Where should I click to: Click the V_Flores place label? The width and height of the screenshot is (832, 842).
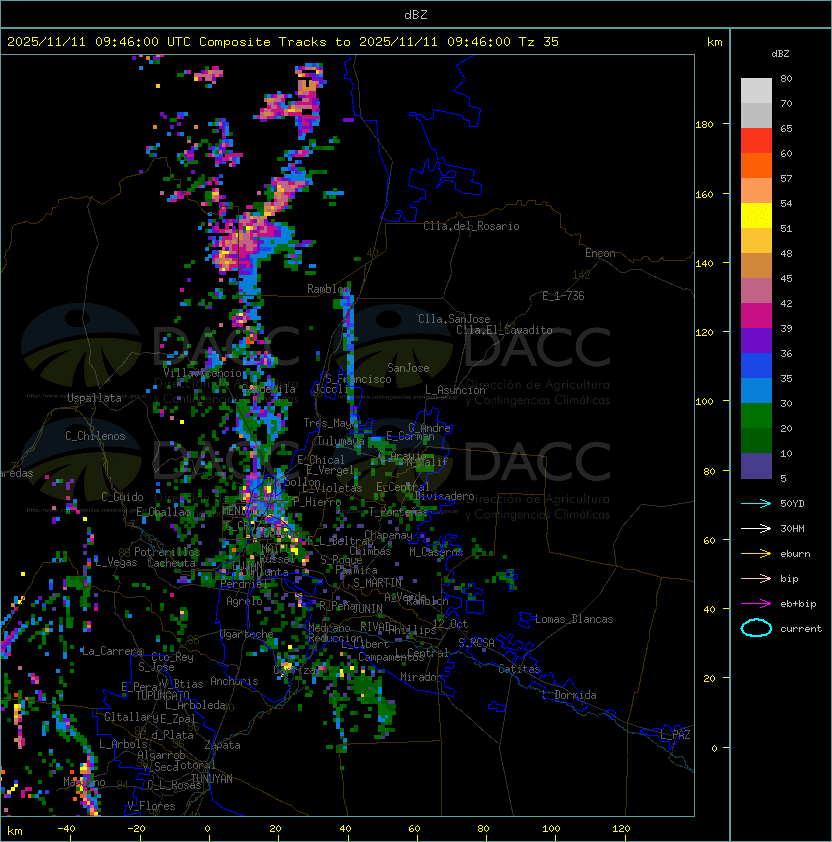tap(151, 805)
